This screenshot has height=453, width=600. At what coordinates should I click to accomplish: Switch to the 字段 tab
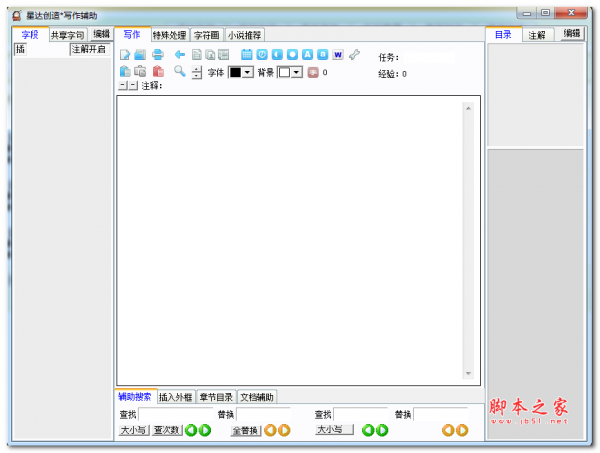coord(30,35)
